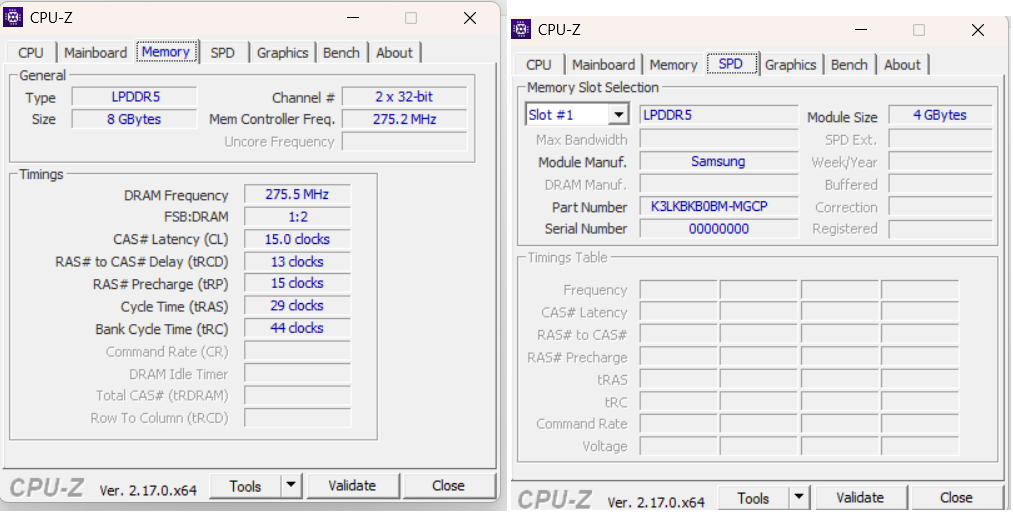
Task: Click the Part Number field K3LKBKB0BM-MGCP
Action: (x=709, y=207)
